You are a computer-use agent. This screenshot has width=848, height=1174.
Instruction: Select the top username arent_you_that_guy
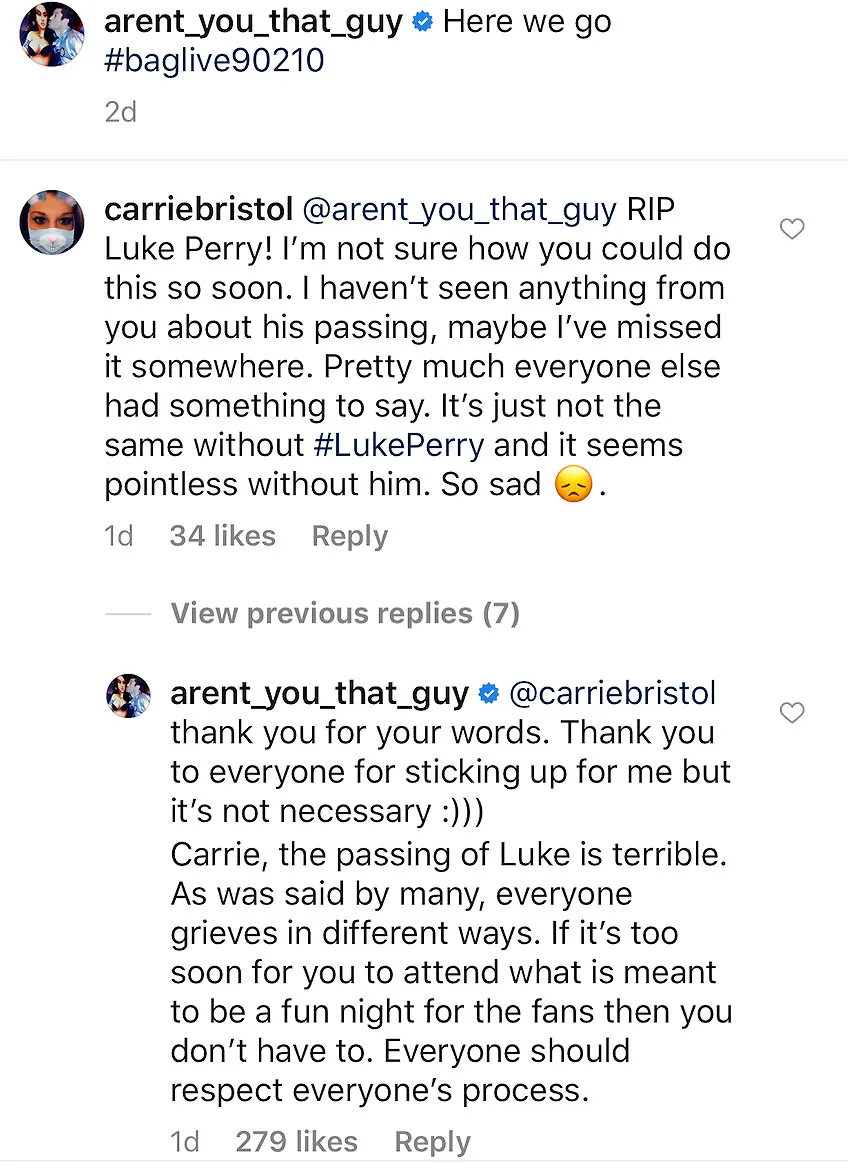click(x=257, y=21)
